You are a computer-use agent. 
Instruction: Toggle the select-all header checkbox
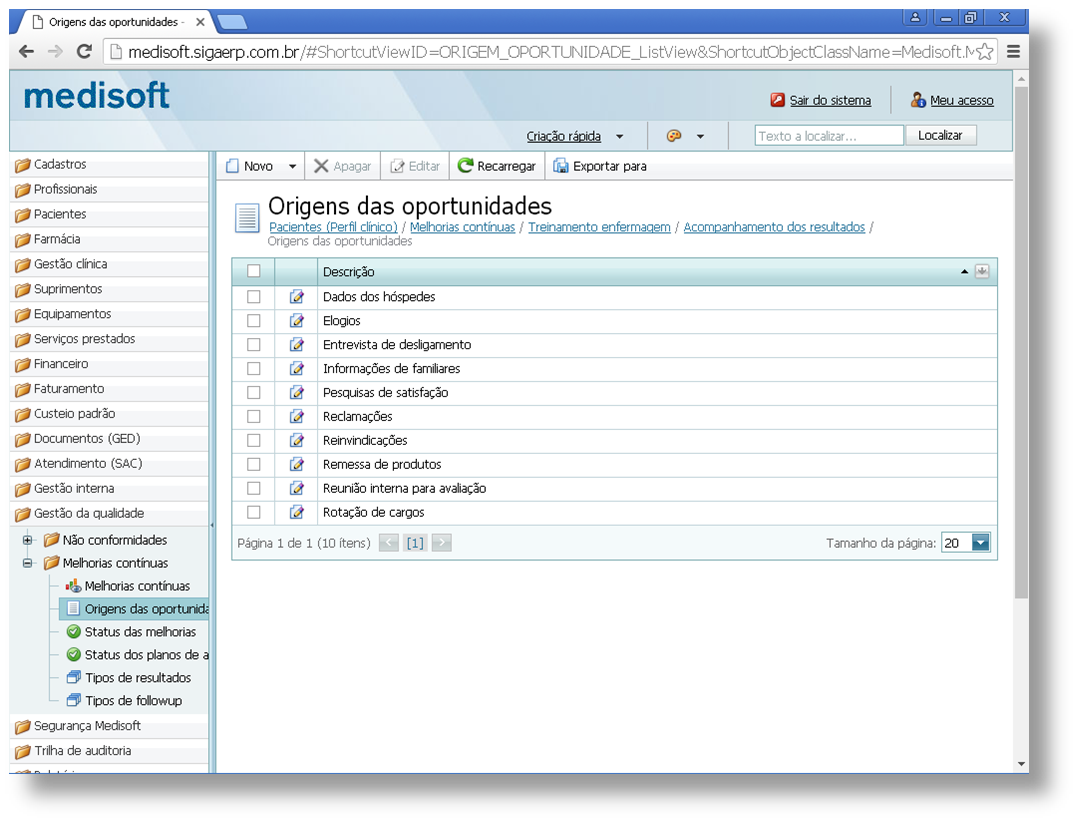tap(254, 271)
